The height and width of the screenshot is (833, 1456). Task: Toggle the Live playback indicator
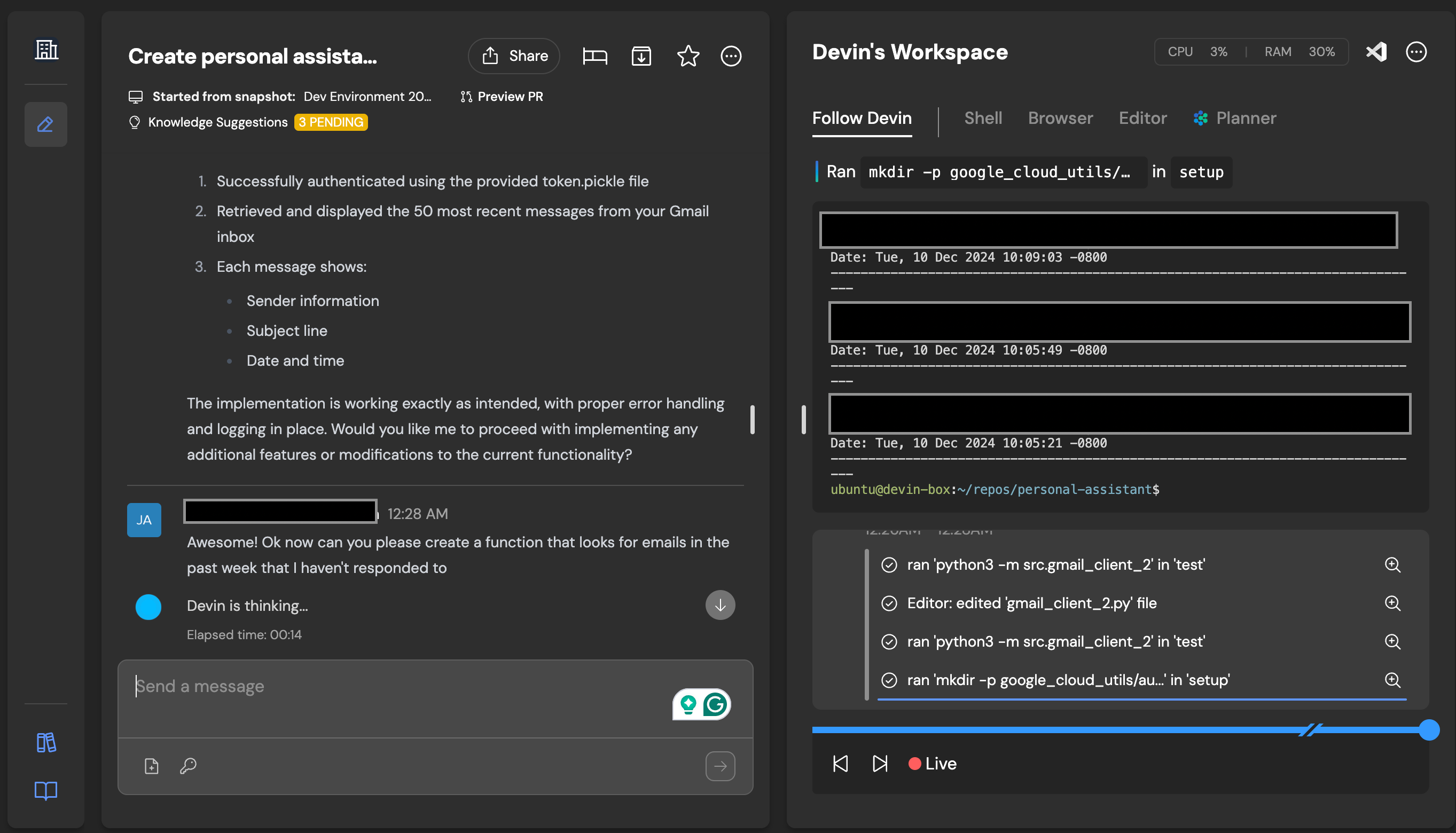tap(933, 763)
